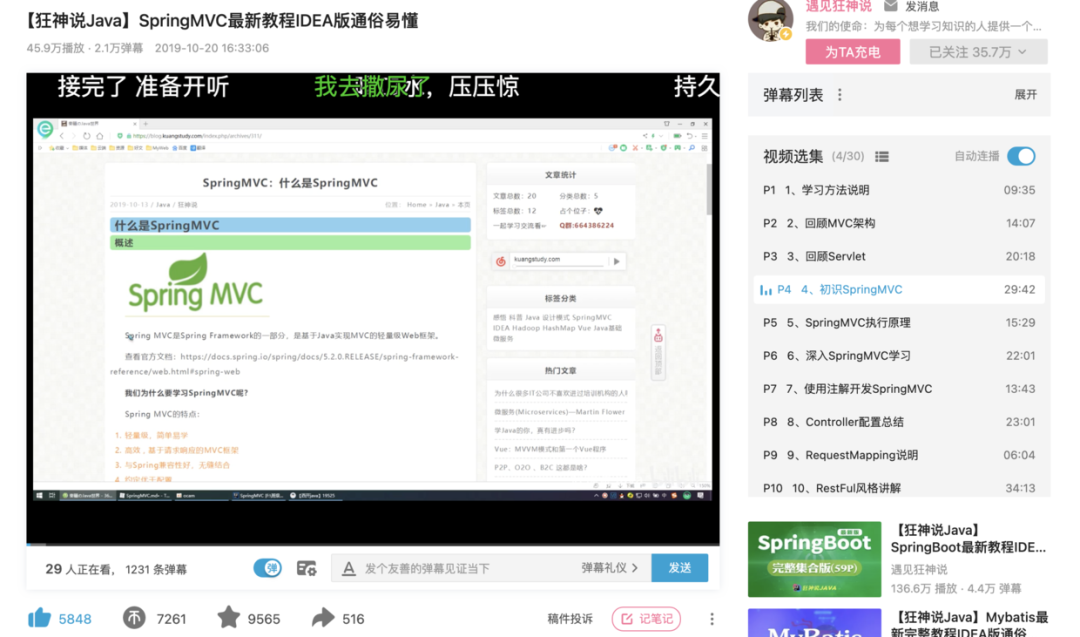Click the 1231 条弹幕 count text
The height and width of the screenshot is (637, 1080).
click(156, 570)
